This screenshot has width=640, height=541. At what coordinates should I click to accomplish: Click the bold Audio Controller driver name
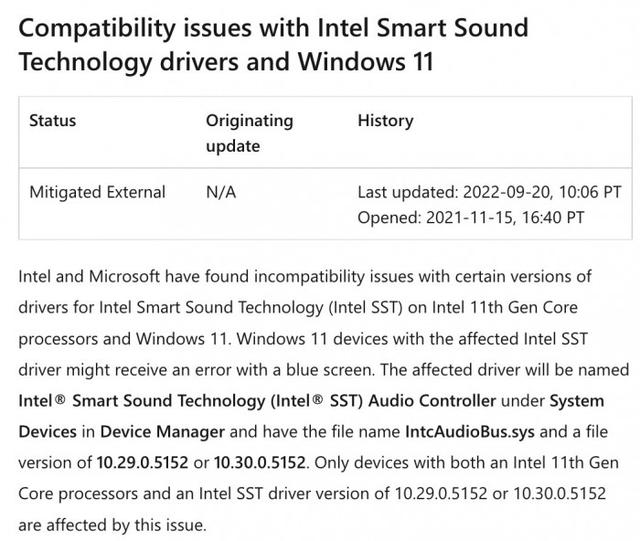click(257, 401)
